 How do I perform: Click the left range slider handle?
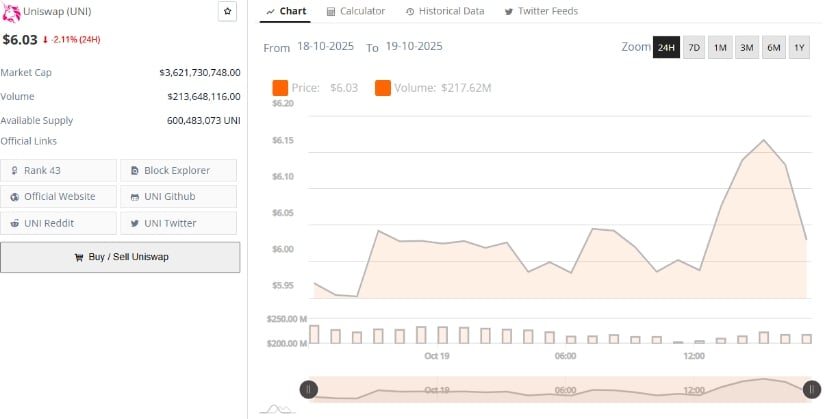pyautogui.click(x=309, y=389)
